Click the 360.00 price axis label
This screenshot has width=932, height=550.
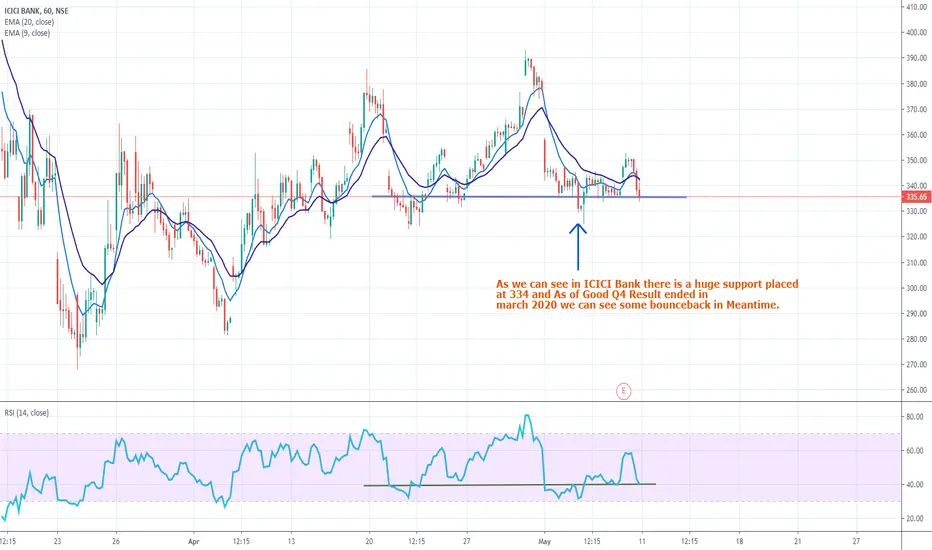[x=916, y=135]
